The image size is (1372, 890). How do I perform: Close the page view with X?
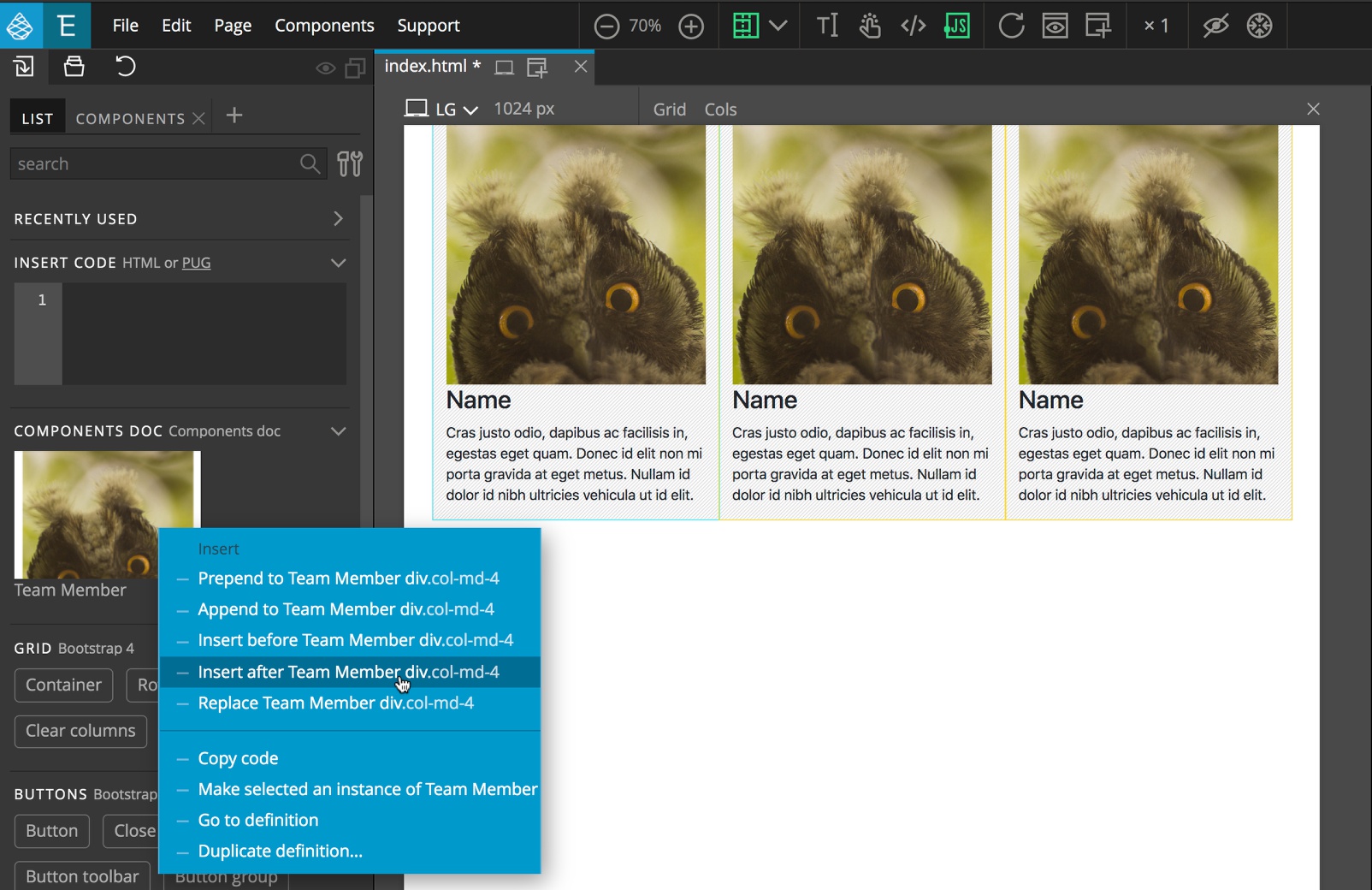click(1314, 109)
